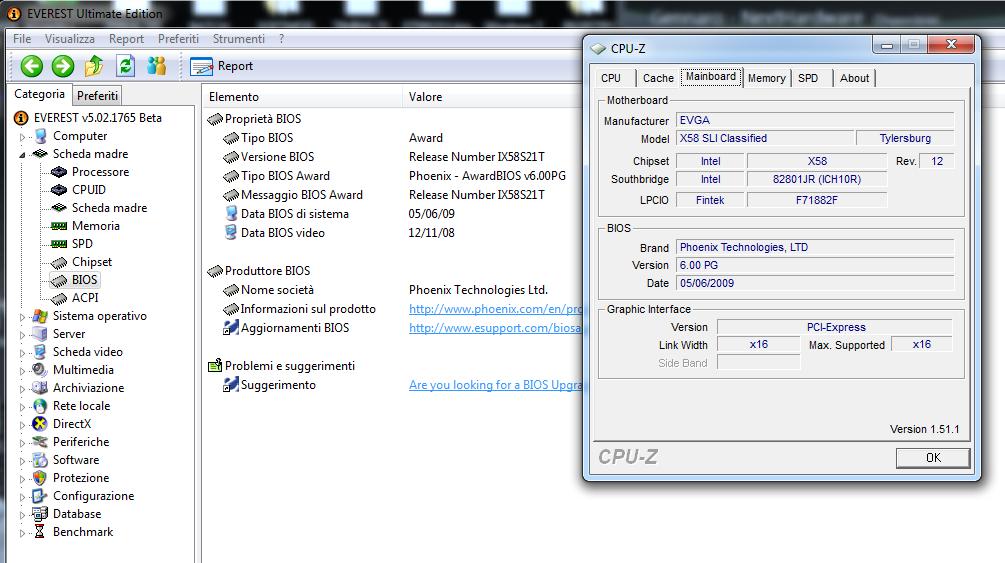Open the File menu in EVEREST

pos(22,38)
